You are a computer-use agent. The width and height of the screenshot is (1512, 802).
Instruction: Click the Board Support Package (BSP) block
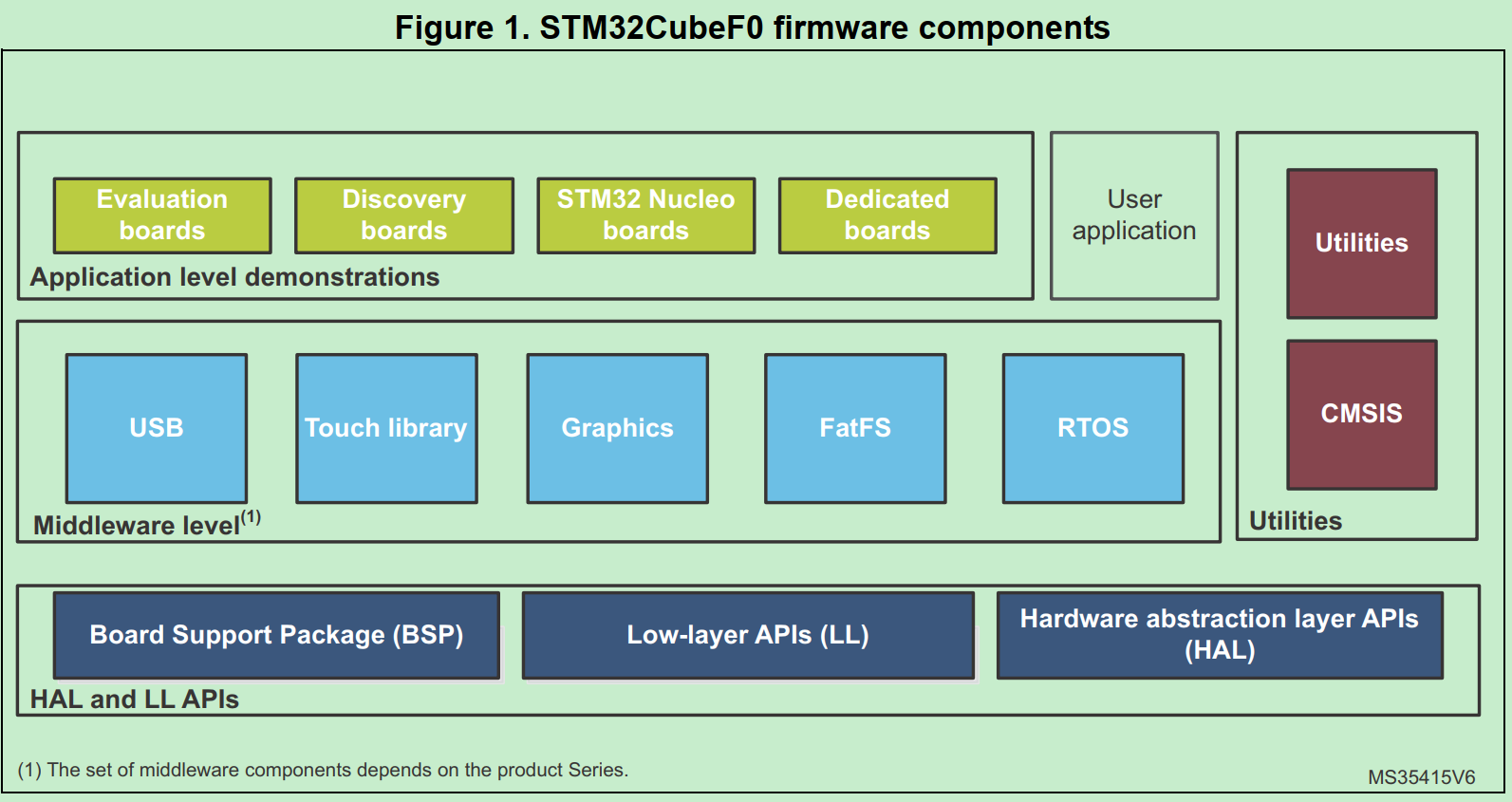276,635
